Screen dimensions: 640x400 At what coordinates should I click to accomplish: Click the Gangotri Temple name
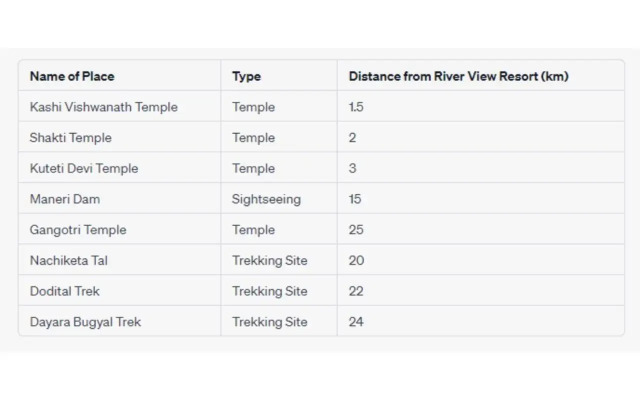point(78,230)
